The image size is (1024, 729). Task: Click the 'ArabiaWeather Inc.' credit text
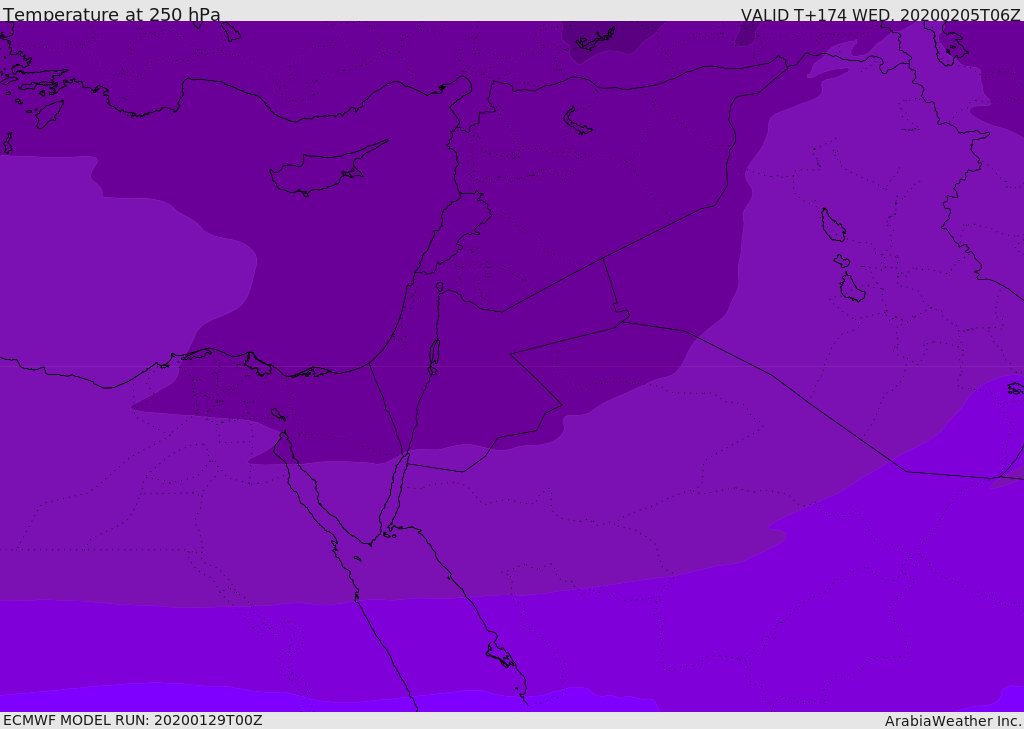click(954, 721)
